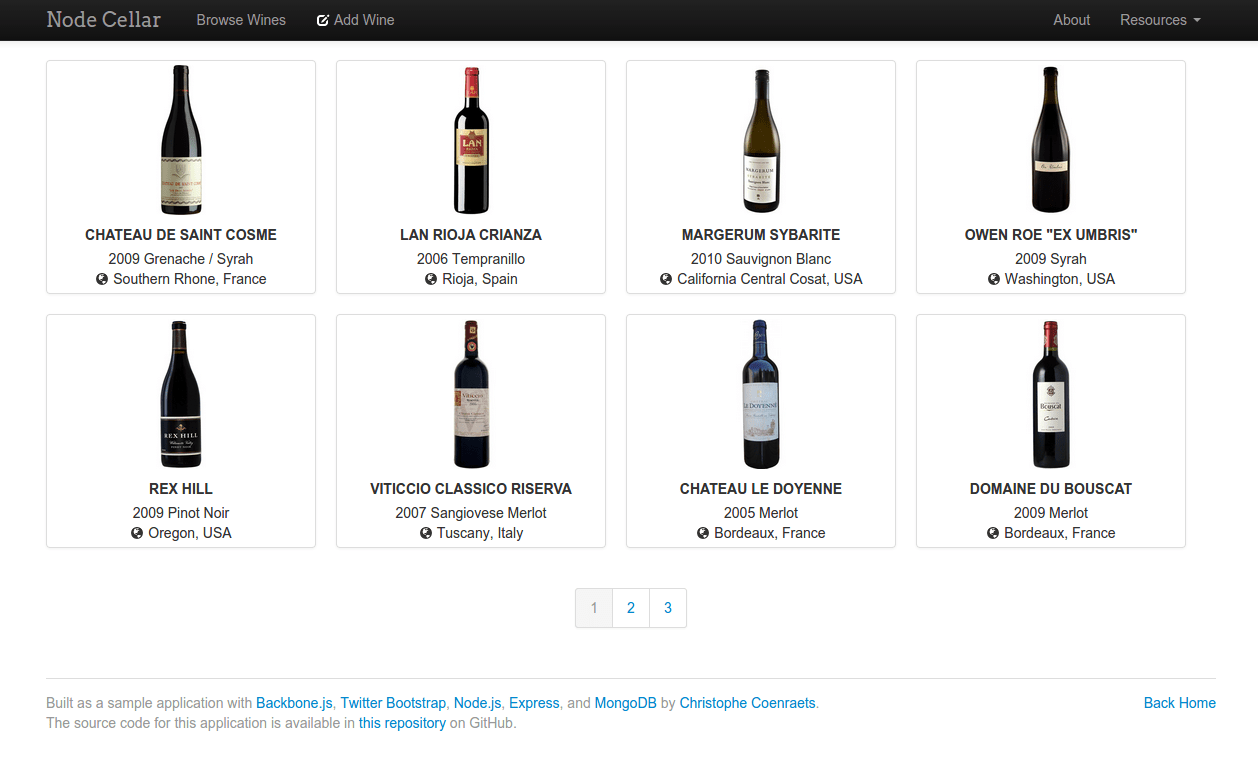Click '2005 Merlot' text
This screenshot has width=1258, height=764.
(x=761, y=513)
